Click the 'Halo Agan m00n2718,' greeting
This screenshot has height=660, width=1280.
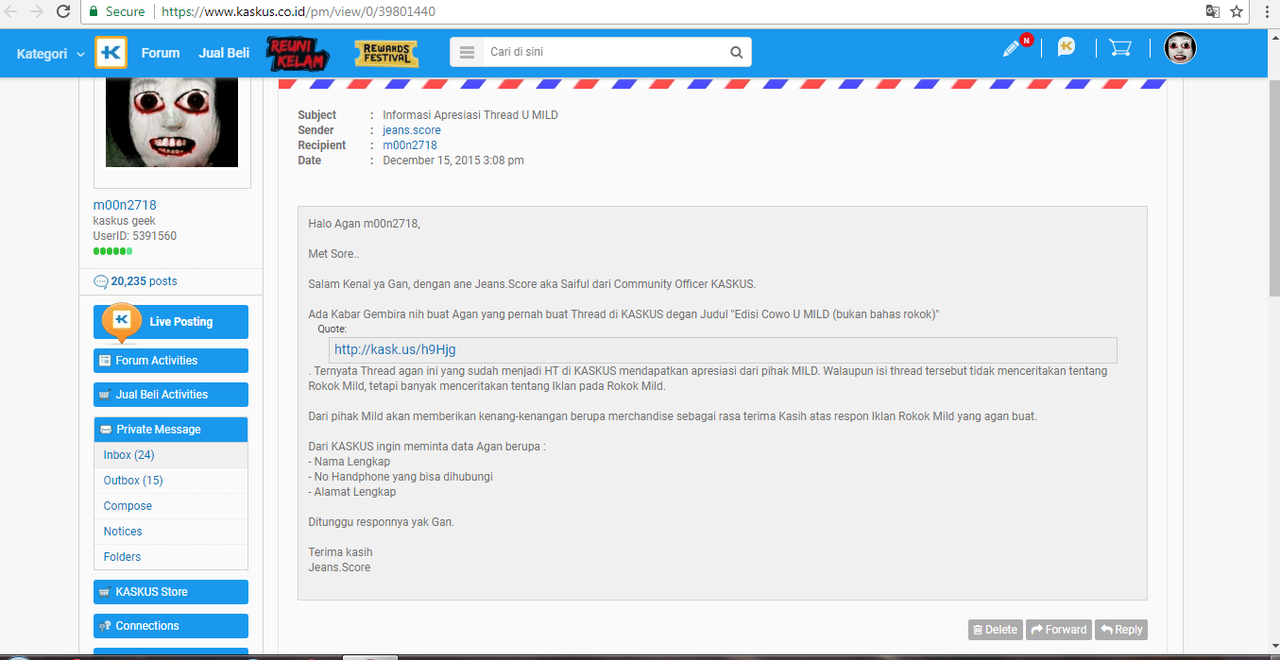364,223
